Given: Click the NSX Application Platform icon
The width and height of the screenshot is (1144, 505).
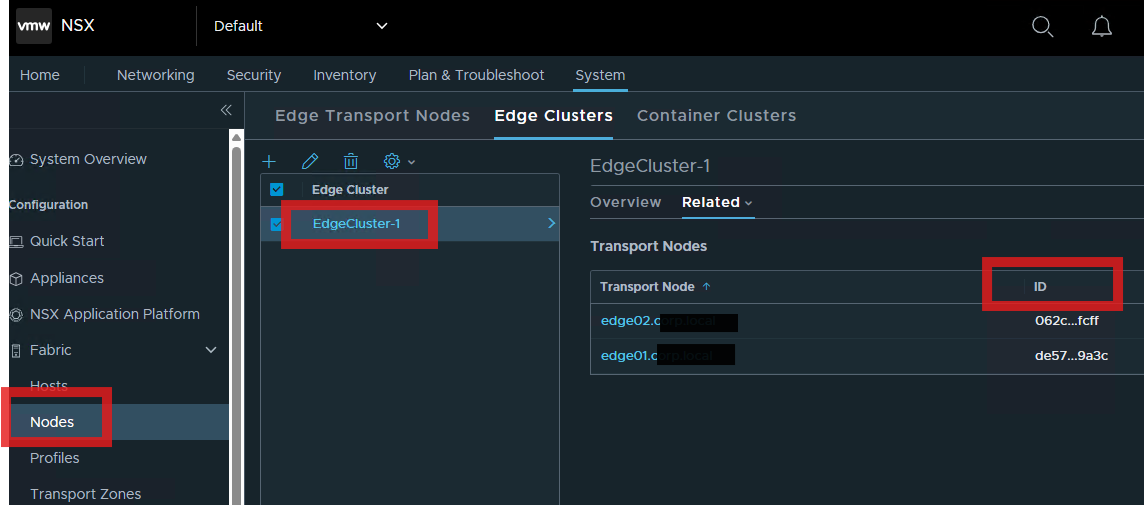Looking at the screenshot, I should (16, 315).
